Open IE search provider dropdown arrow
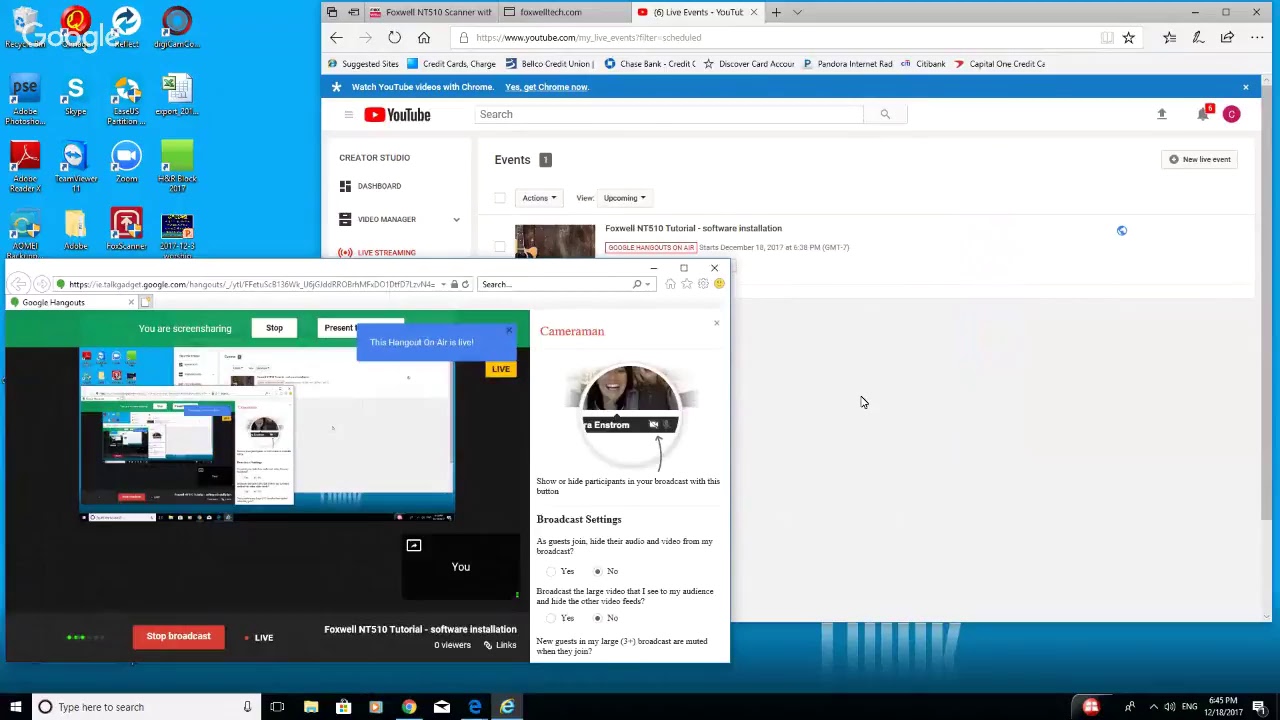The height and width of the screenshot is (720, 1280). click(647, 284)
